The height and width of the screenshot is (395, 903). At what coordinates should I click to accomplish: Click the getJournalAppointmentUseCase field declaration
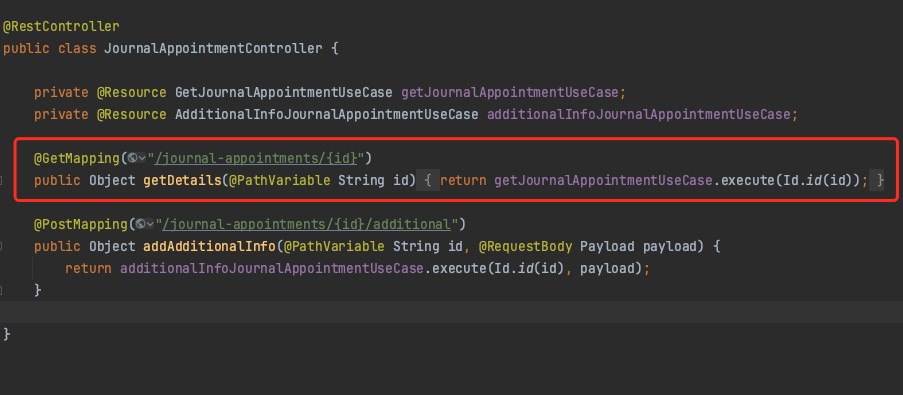click(x=509, y=92)
